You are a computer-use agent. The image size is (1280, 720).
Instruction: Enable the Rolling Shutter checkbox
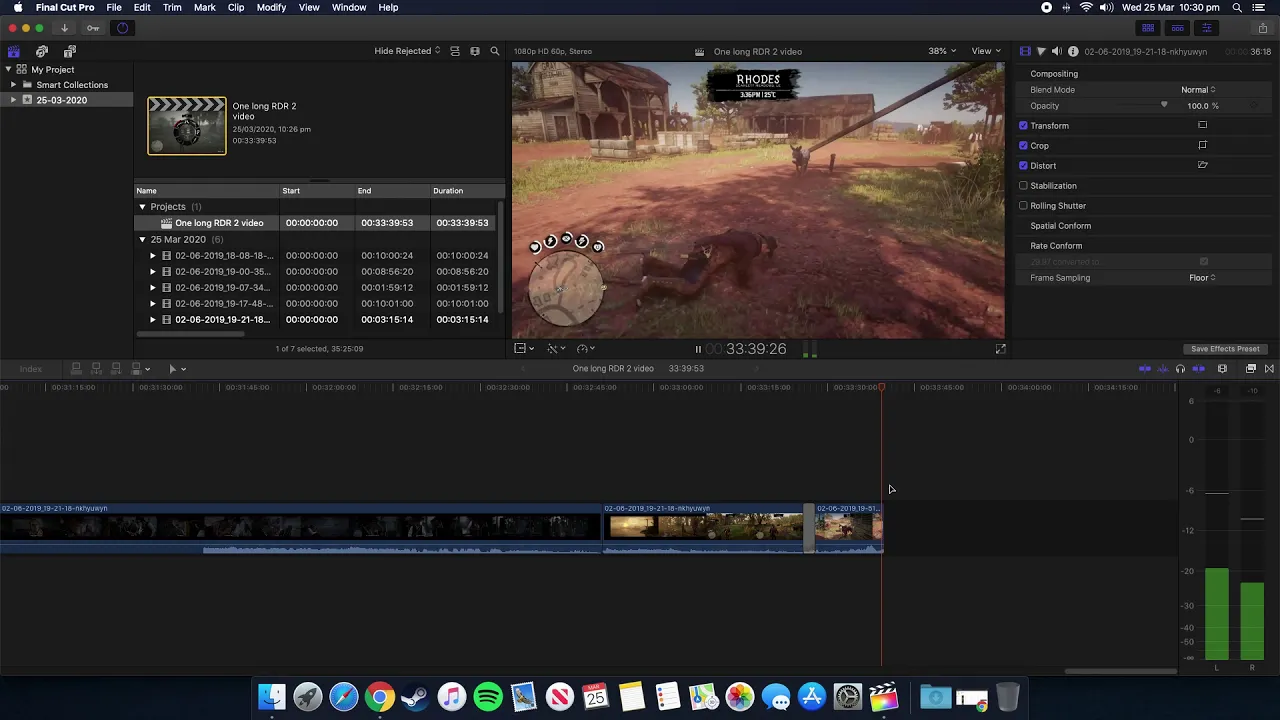pyautogui.click(x=1023, y=206)
